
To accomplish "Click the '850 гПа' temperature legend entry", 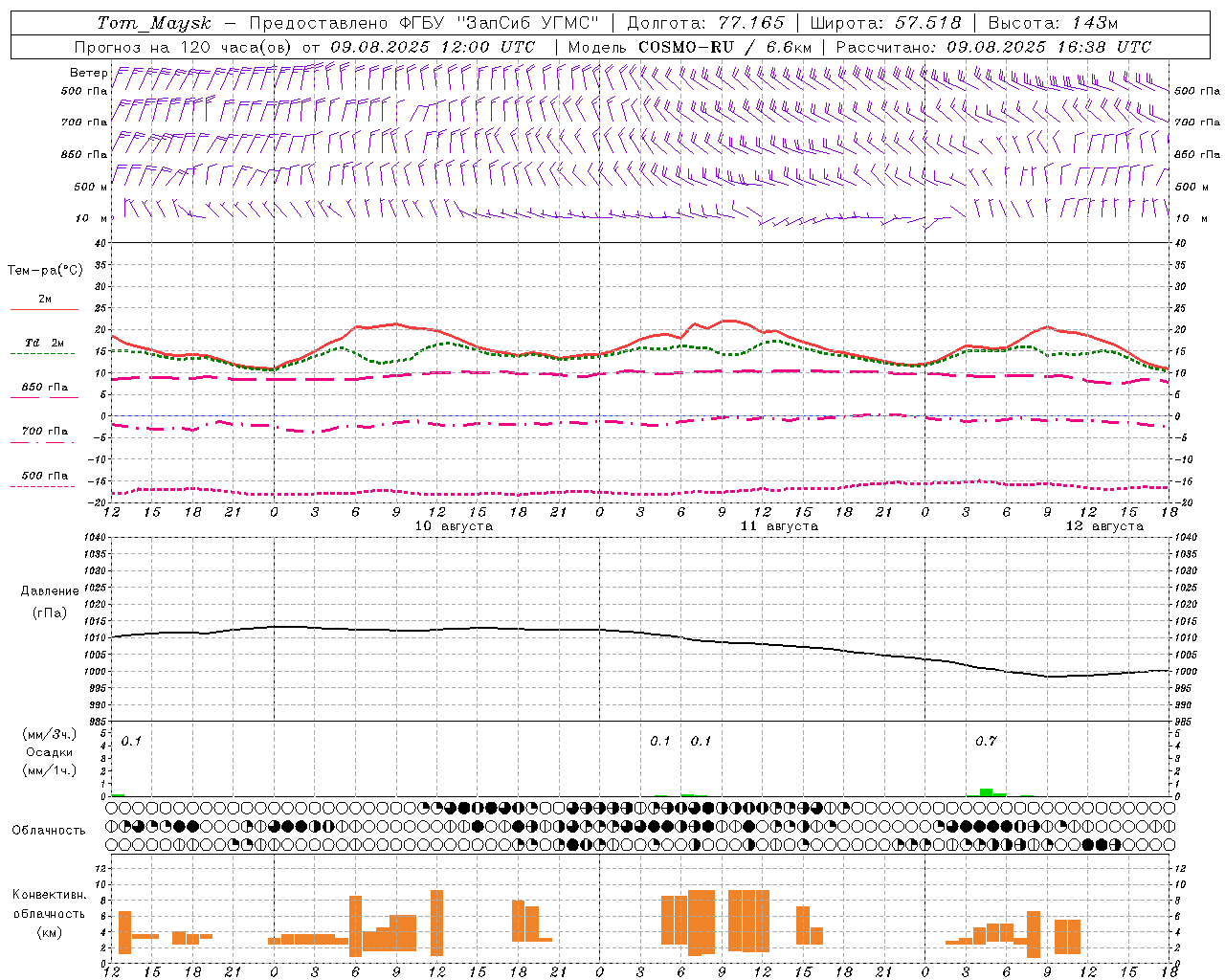I will click(44, 390).
